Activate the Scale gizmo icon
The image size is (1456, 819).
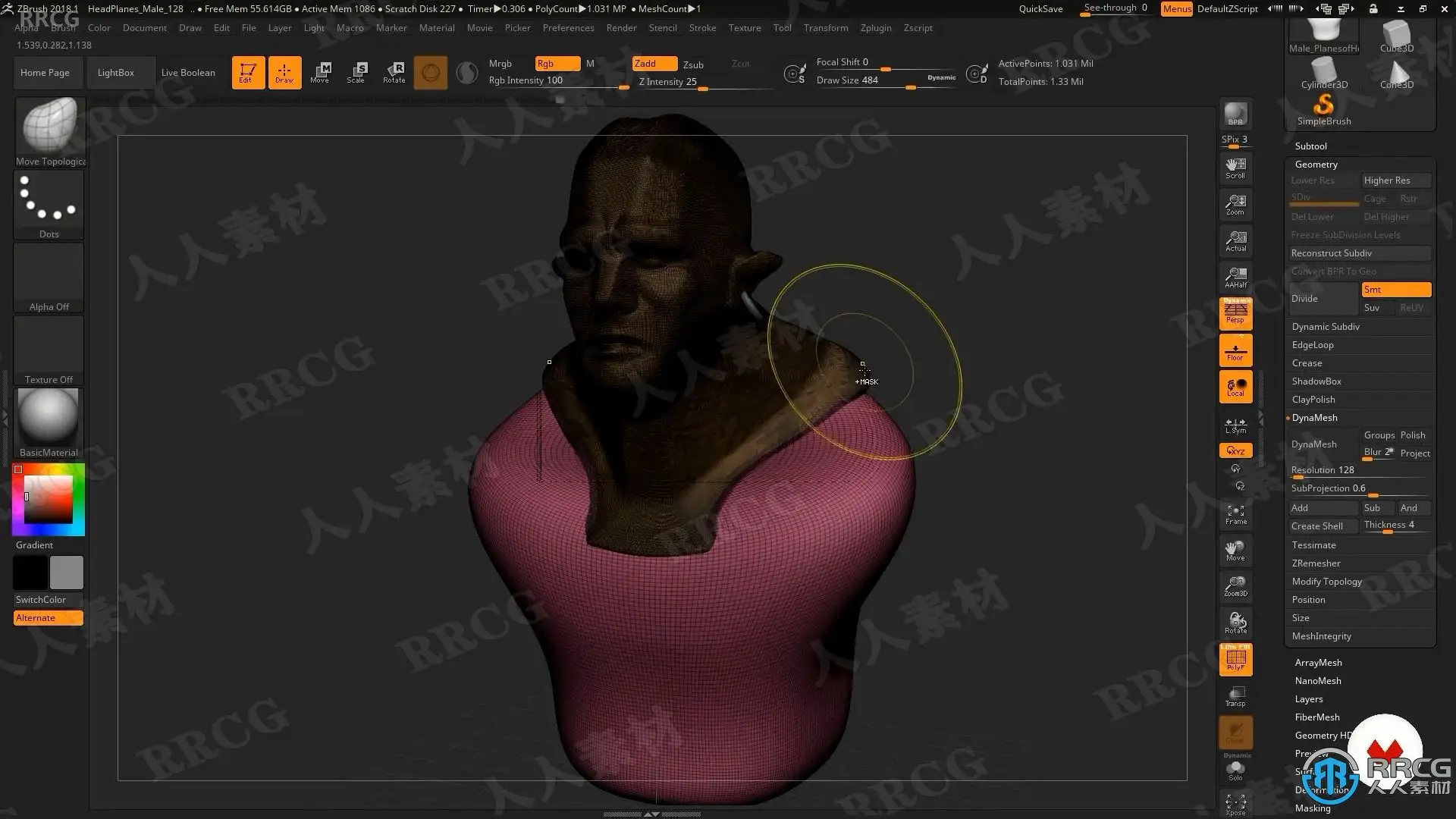point(356,73)
